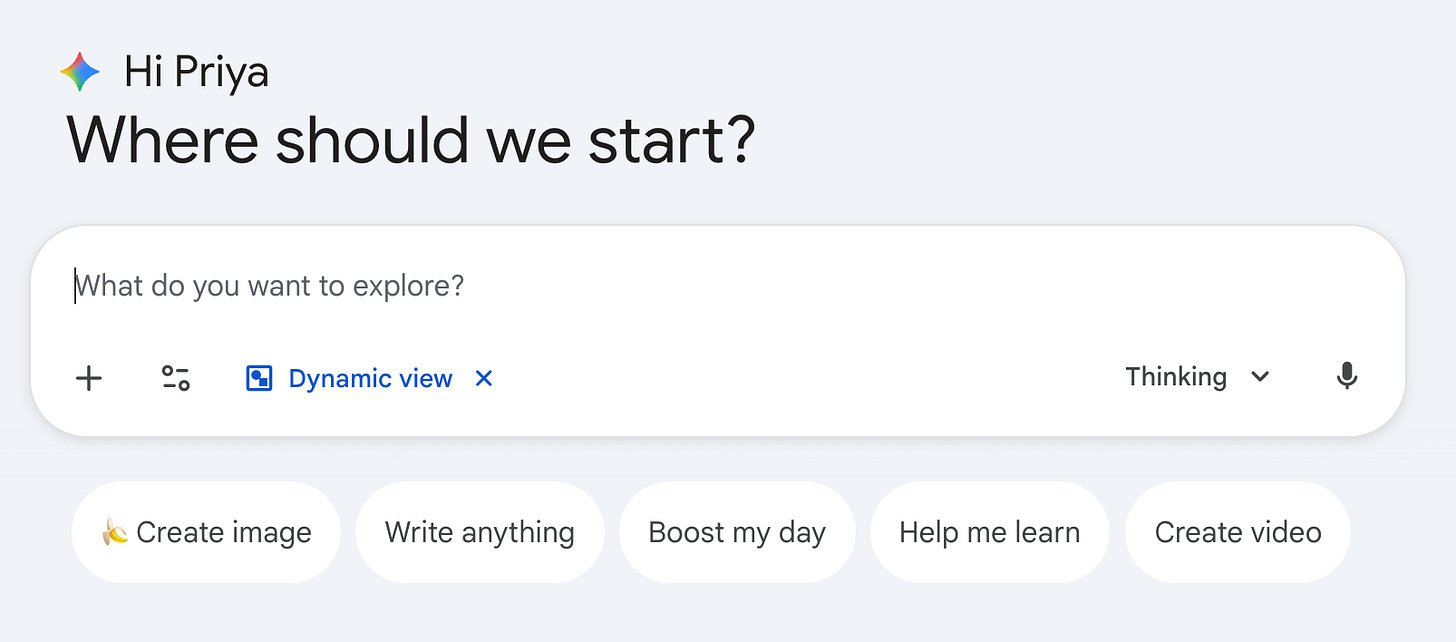The height and width of the screenshot is (642, 1456).
Task: Focus the 'What do you want to explore?' field
Action: (270, 287)
